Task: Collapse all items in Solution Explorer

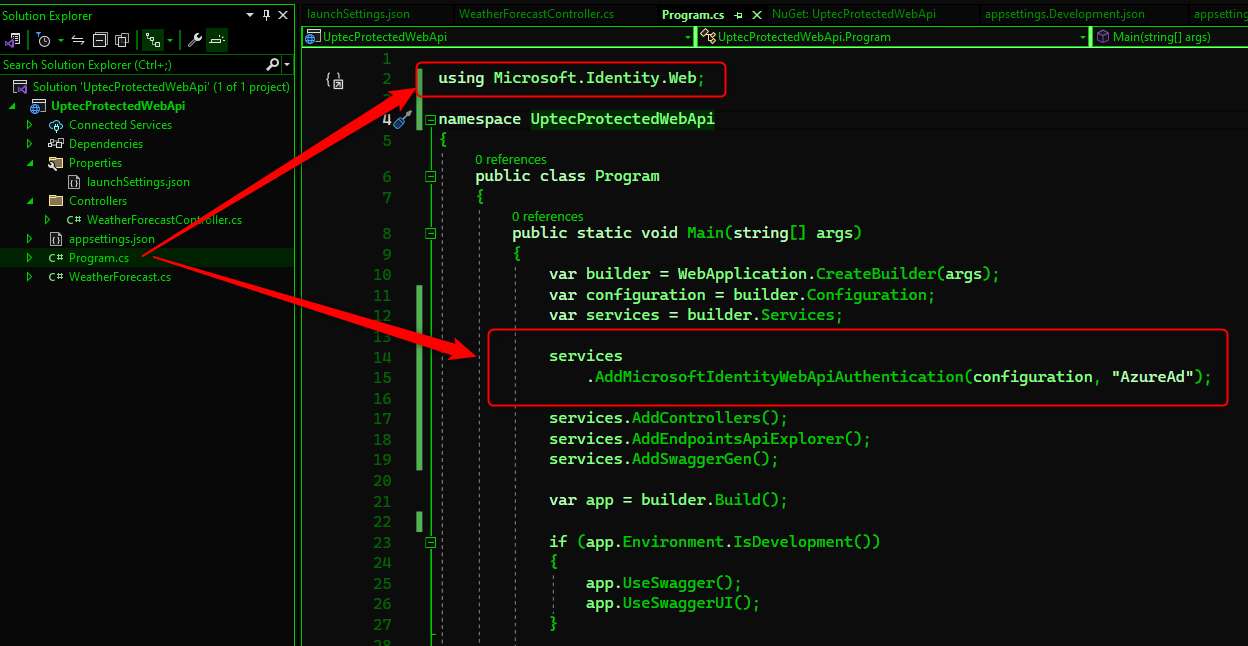Action: pos(100,40)
